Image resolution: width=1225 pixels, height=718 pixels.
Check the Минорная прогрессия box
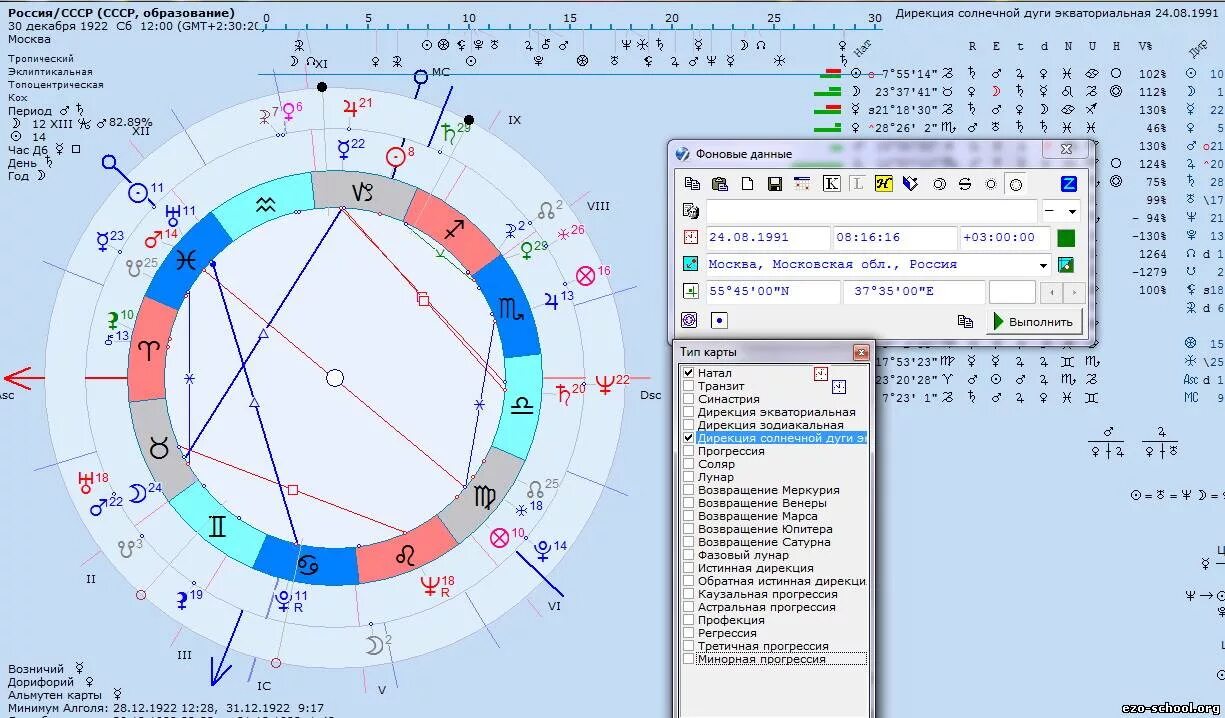688,659
